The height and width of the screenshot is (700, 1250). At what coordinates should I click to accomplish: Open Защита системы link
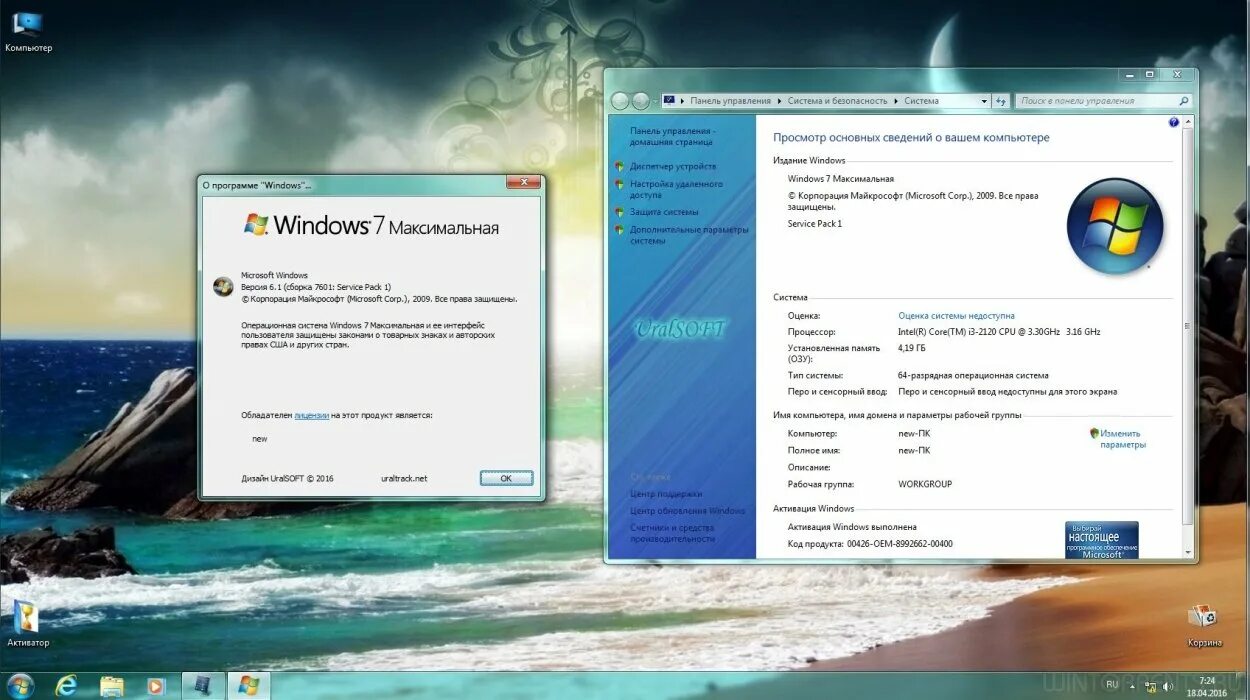pos(664,212)
